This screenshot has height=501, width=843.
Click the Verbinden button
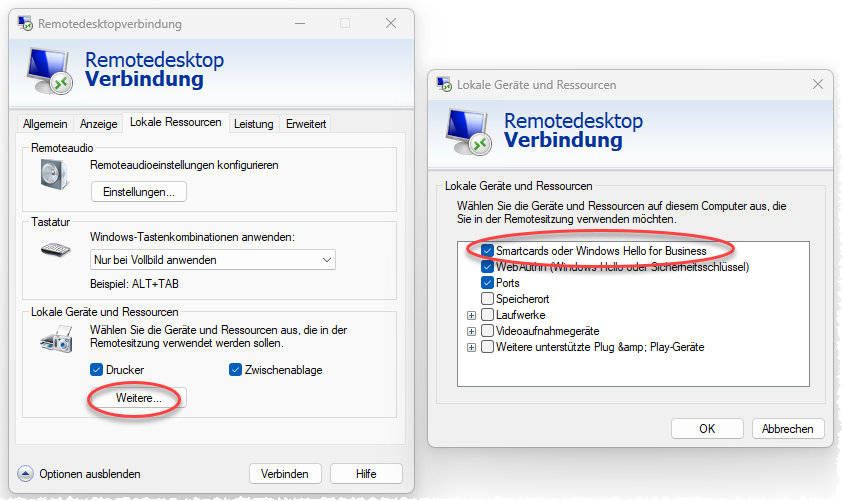(x=285, y=474)
